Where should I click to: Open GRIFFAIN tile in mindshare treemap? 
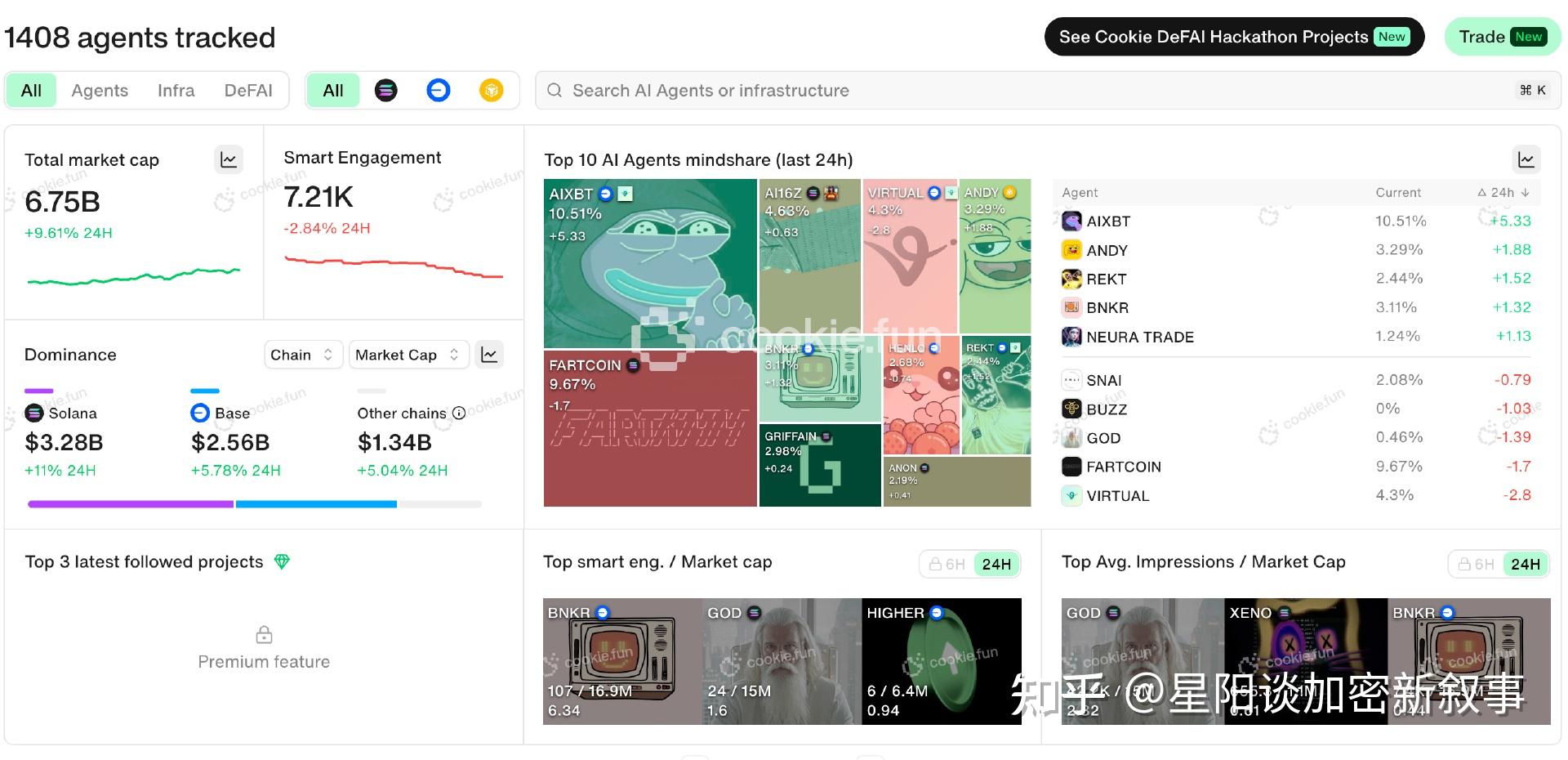(820, 465)
